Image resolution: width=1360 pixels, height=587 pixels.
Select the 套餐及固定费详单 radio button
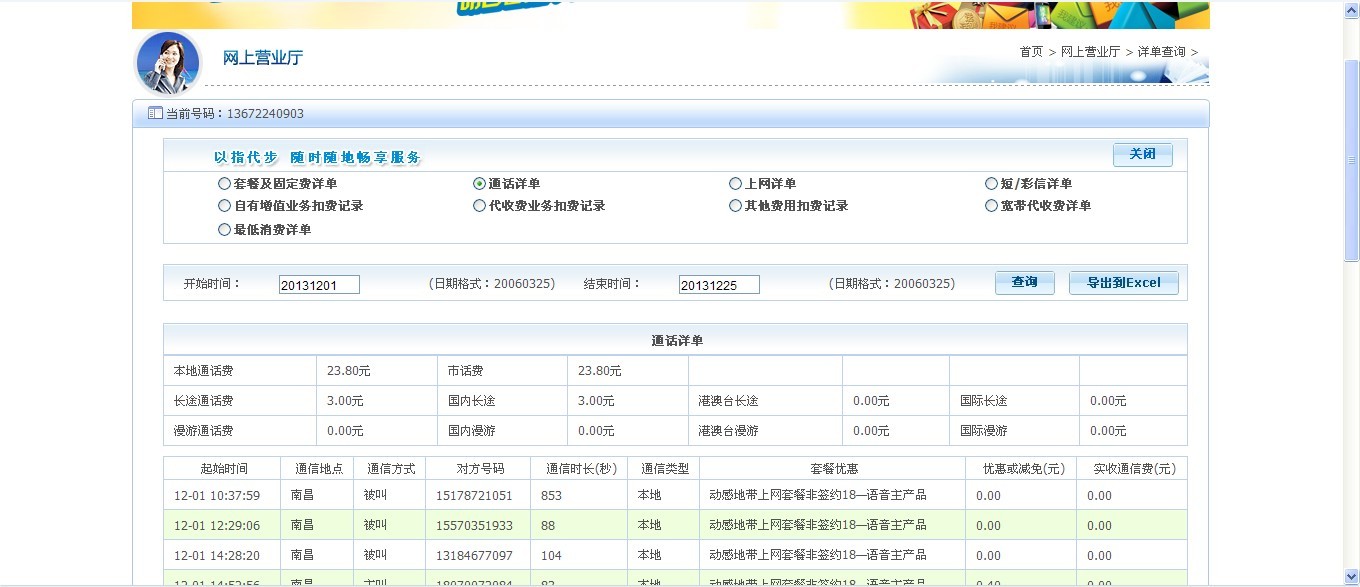[x=224, y=184]
